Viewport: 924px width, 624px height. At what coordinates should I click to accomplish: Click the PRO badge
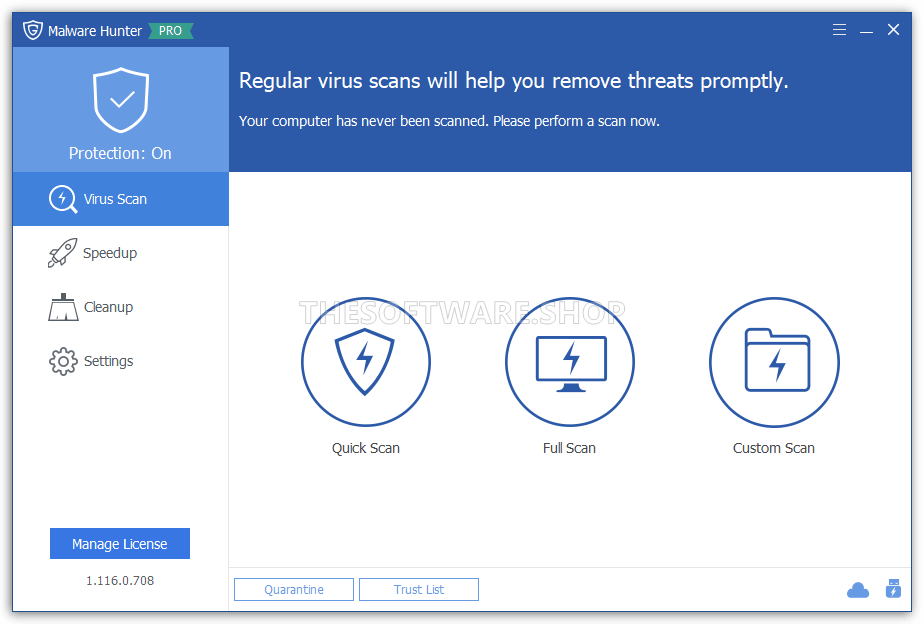(x=170, y=31)
